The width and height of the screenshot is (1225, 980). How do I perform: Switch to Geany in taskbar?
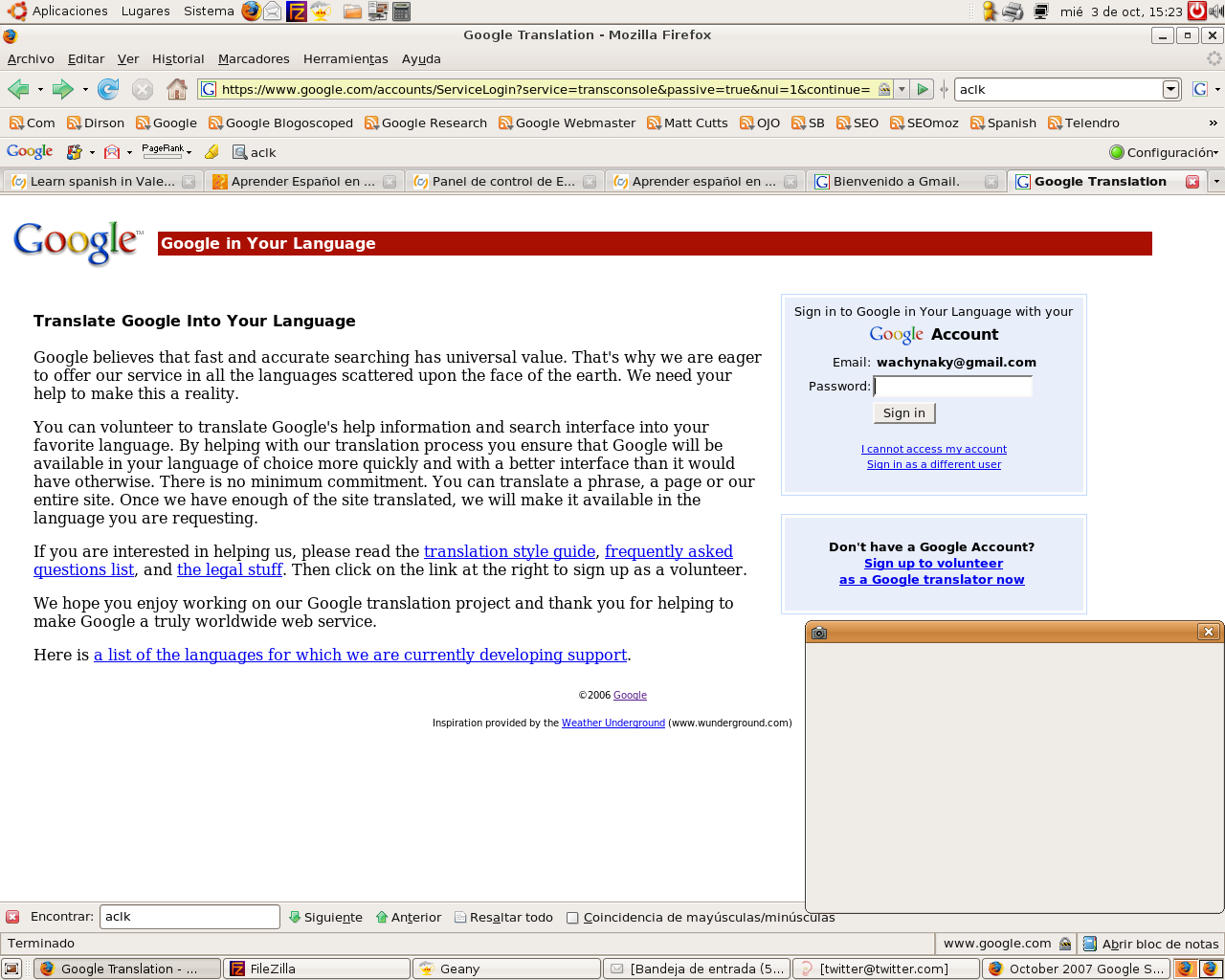(506, 969)
